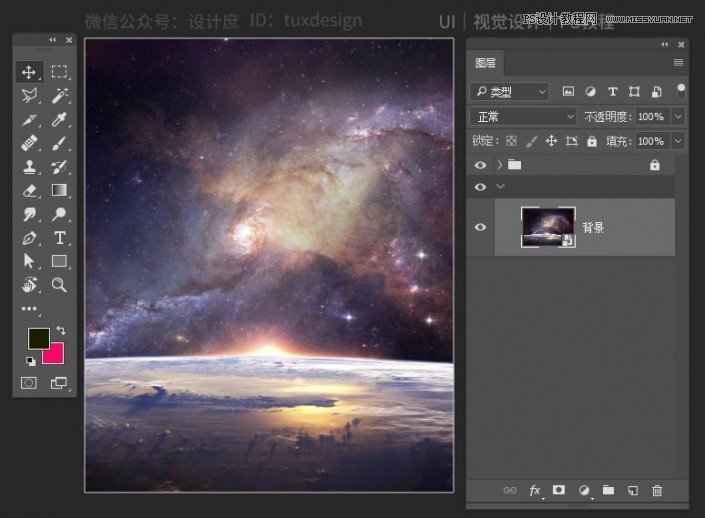705x518 pixels.
Task: Select the Magic Wand tool
Action: point(59,96)
